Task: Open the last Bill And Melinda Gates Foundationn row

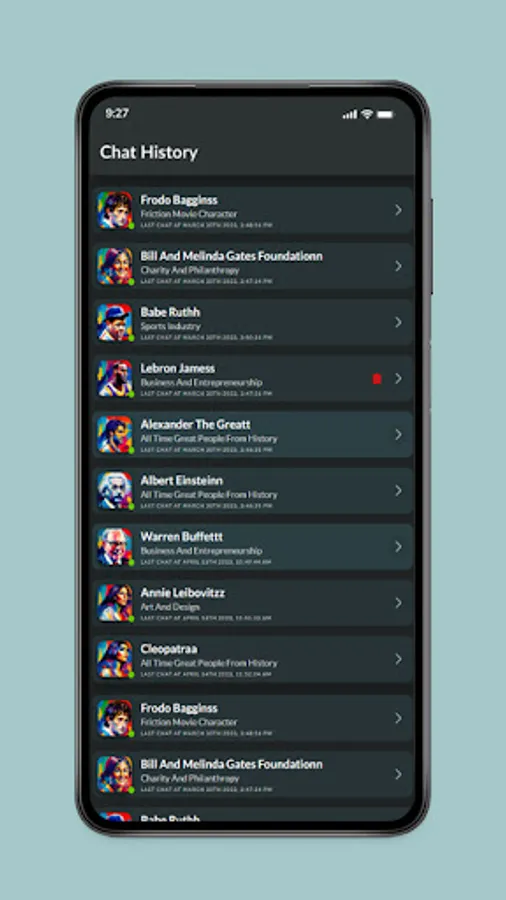Action: (252, 774)
